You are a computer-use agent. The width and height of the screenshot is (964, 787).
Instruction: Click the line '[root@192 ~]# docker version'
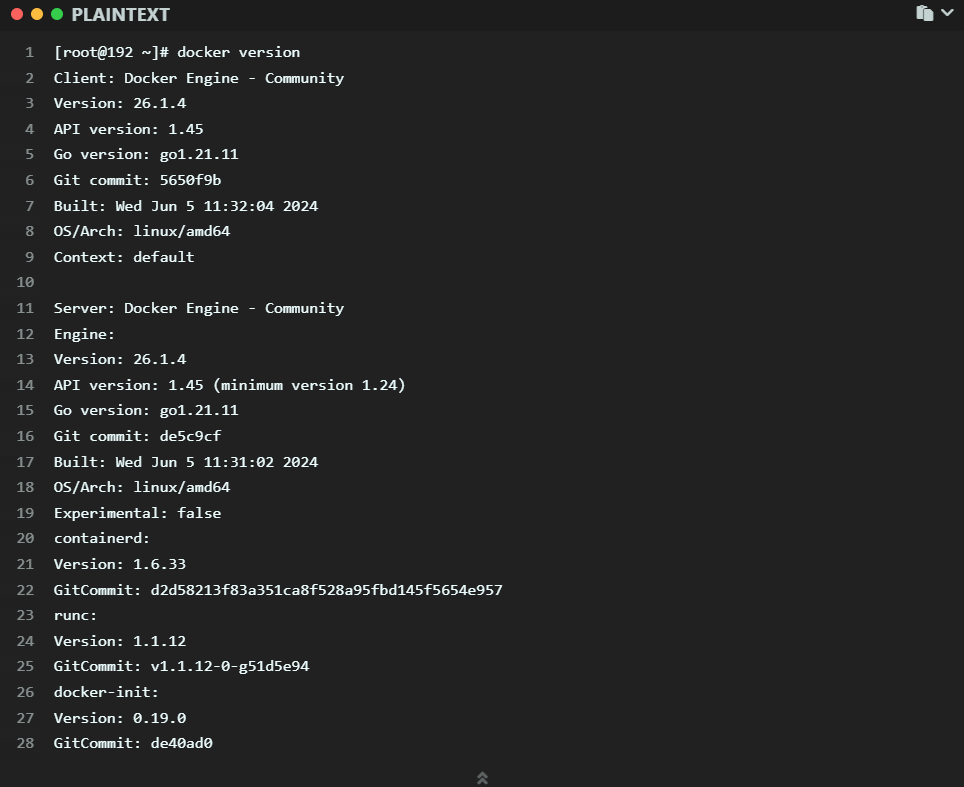[x=177, y=52]
